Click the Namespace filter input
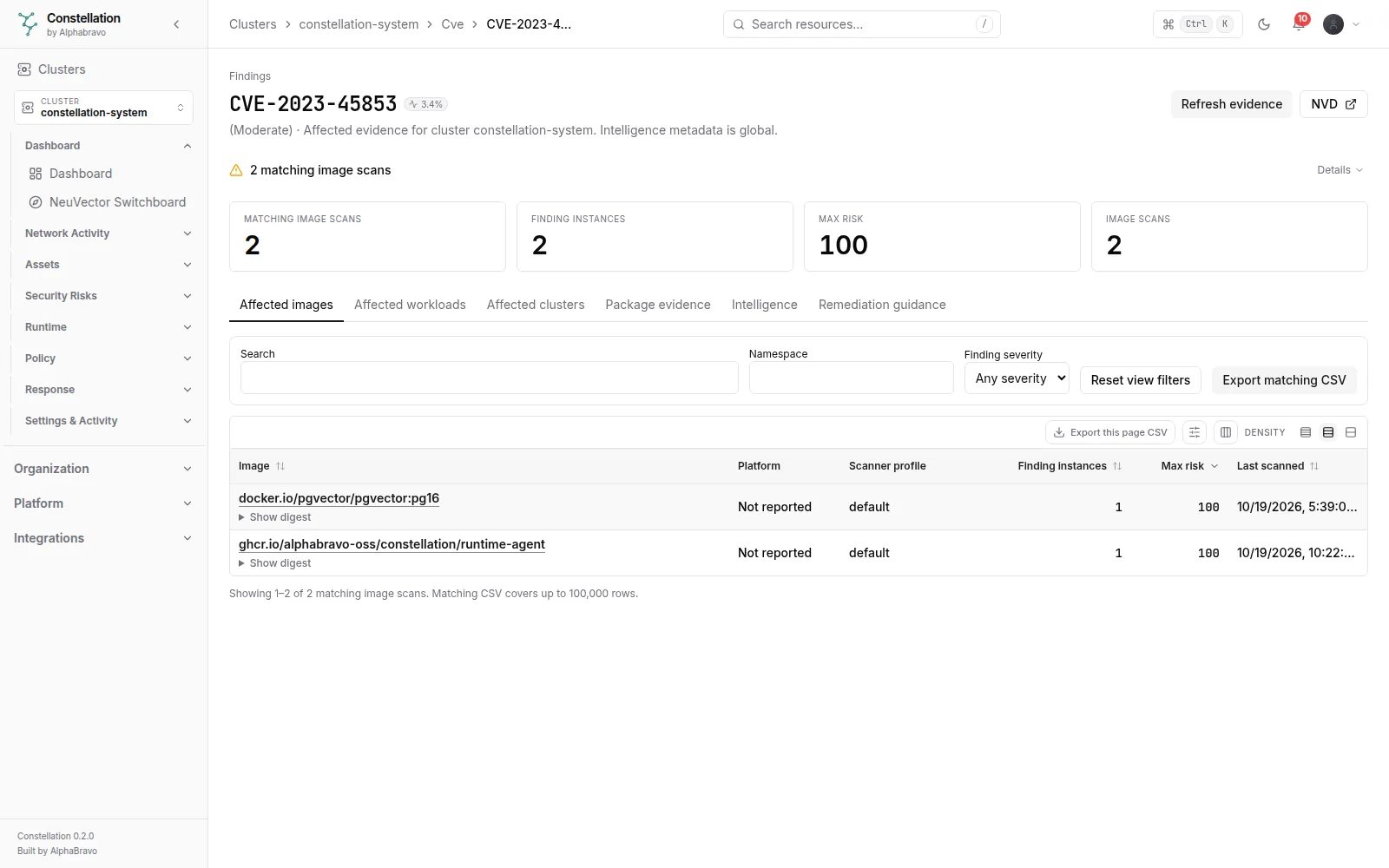This screenshot has height=868, width=1389. (x=852, y=378)
